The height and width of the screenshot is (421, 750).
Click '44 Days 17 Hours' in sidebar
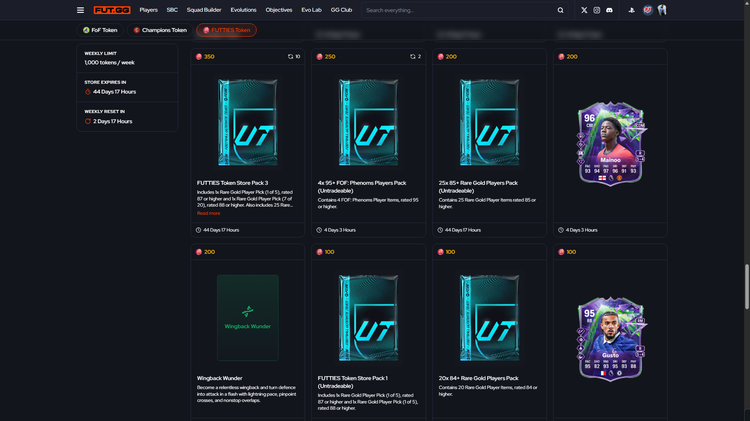pyautogui.click(x=114, y=92)
